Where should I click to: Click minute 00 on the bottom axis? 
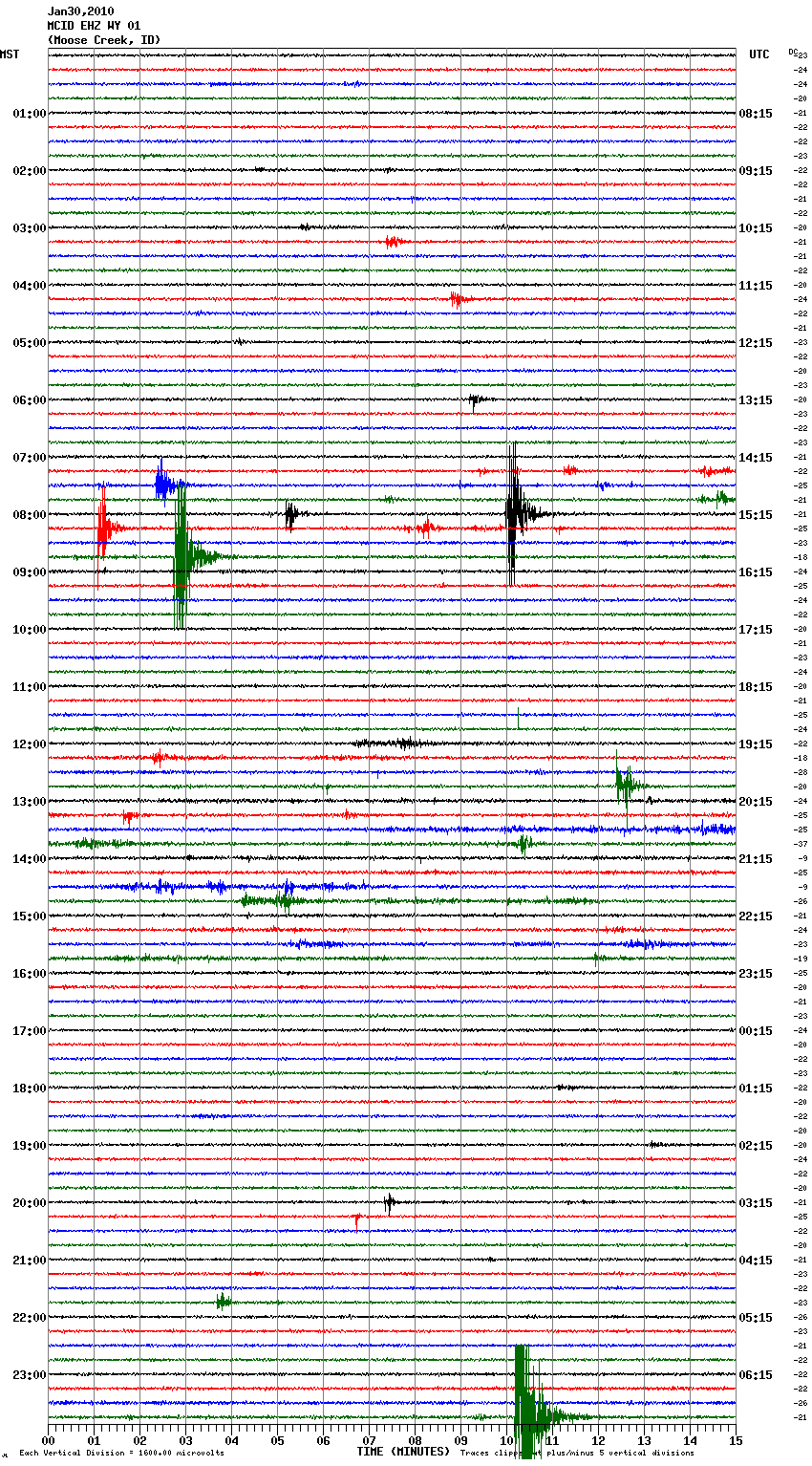point(48,1440)
